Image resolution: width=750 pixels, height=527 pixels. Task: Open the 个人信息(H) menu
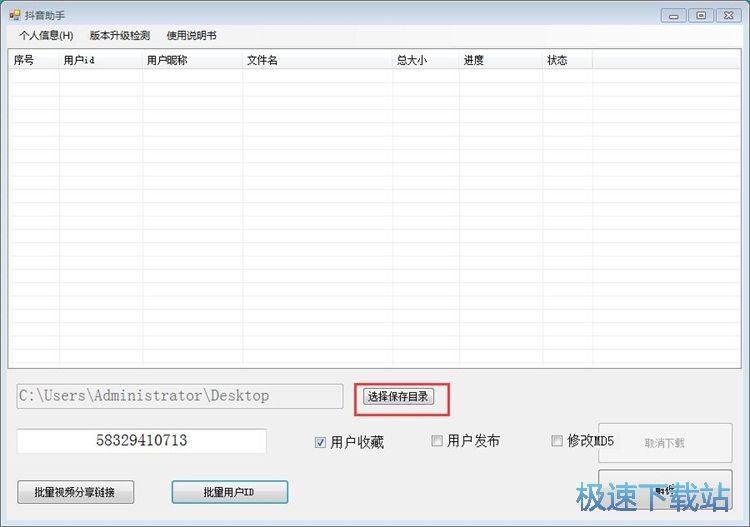[46, 36]
